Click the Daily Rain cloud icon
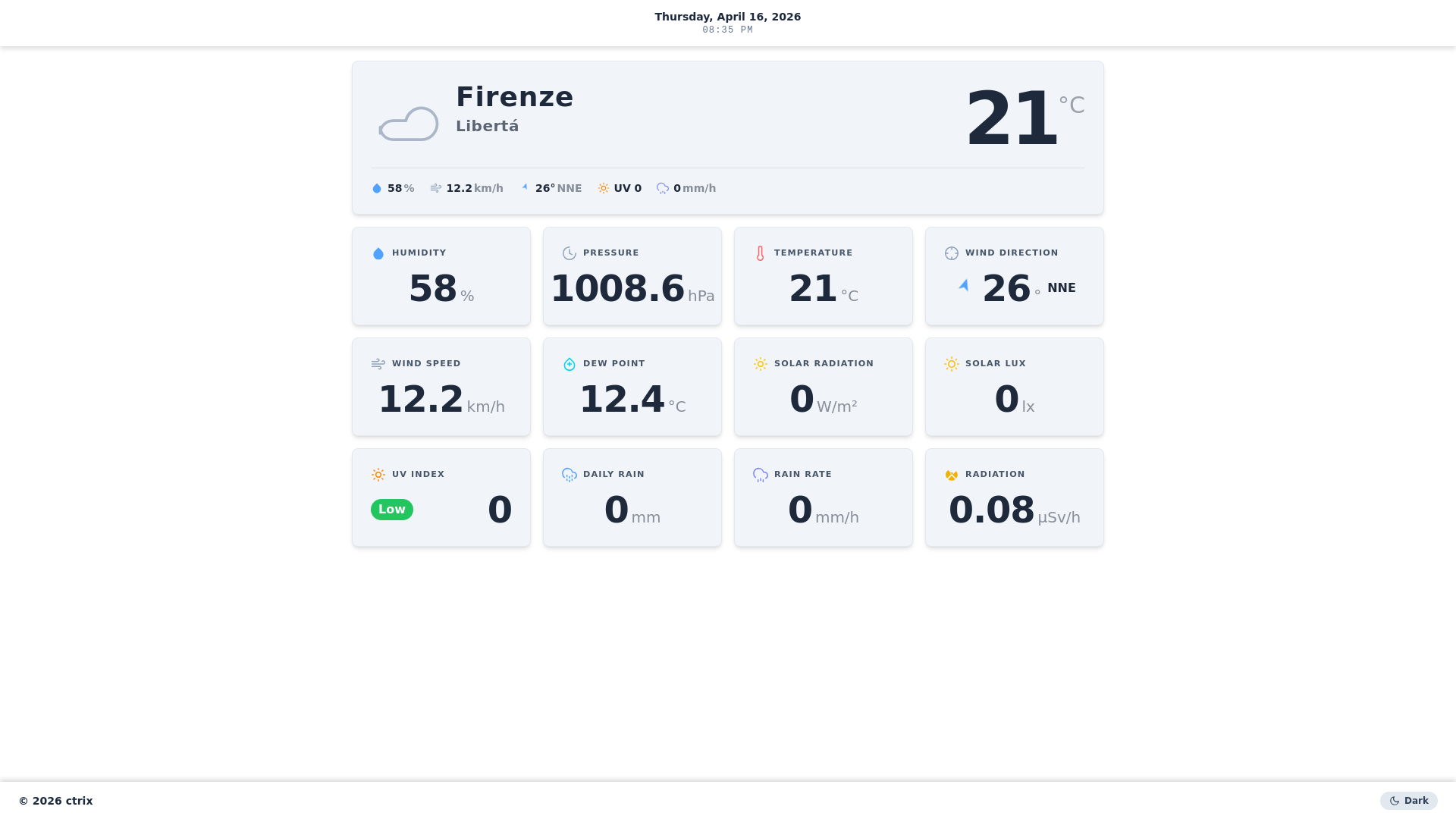1456x819 pixels. click(x=570, y=475)
